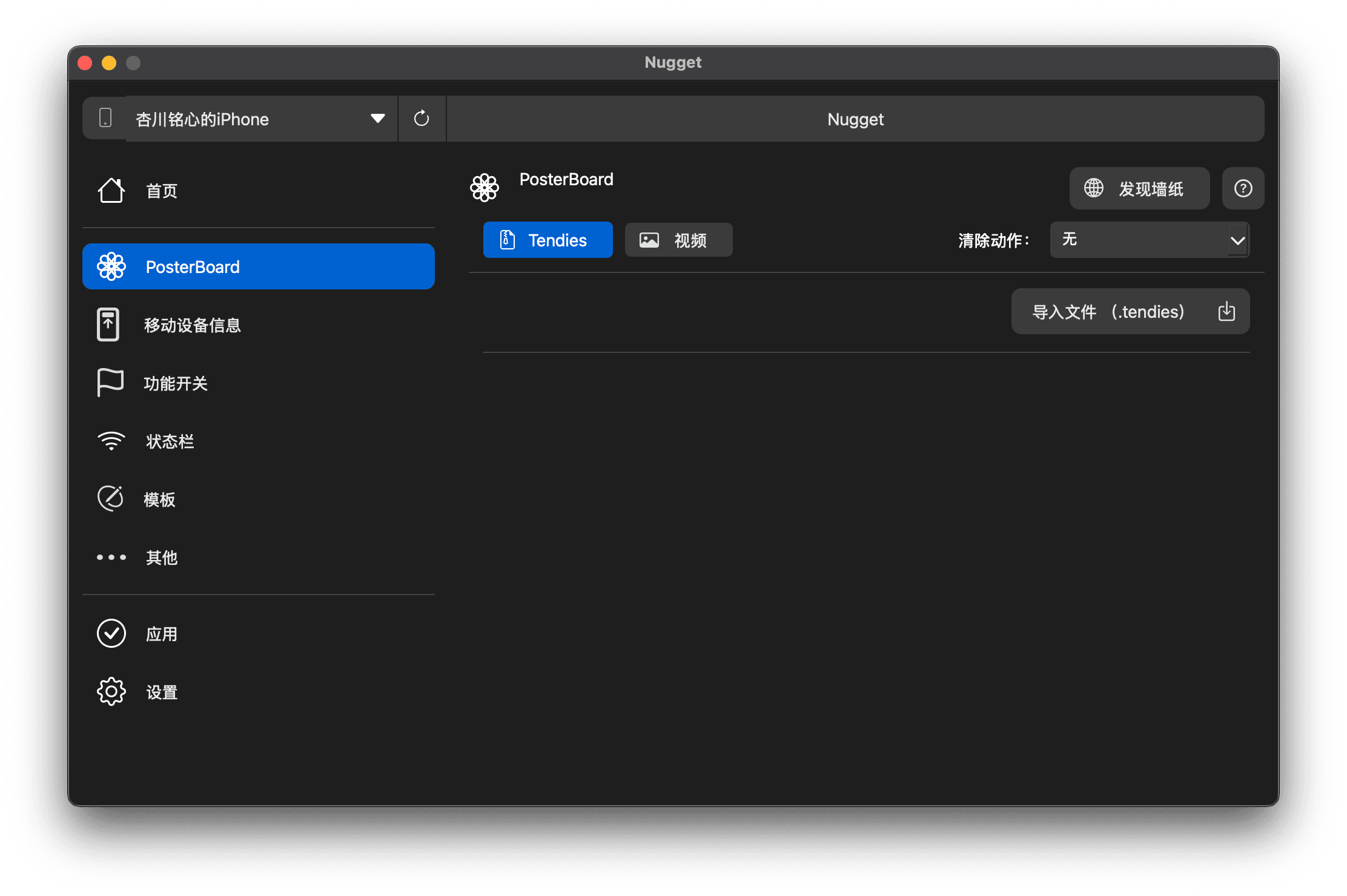Click the Wi-Fi icon for 状态栏
Image resolution: width=1347 pixels, height=896 pixels.
pyautogui.click(x=111, y=441)
